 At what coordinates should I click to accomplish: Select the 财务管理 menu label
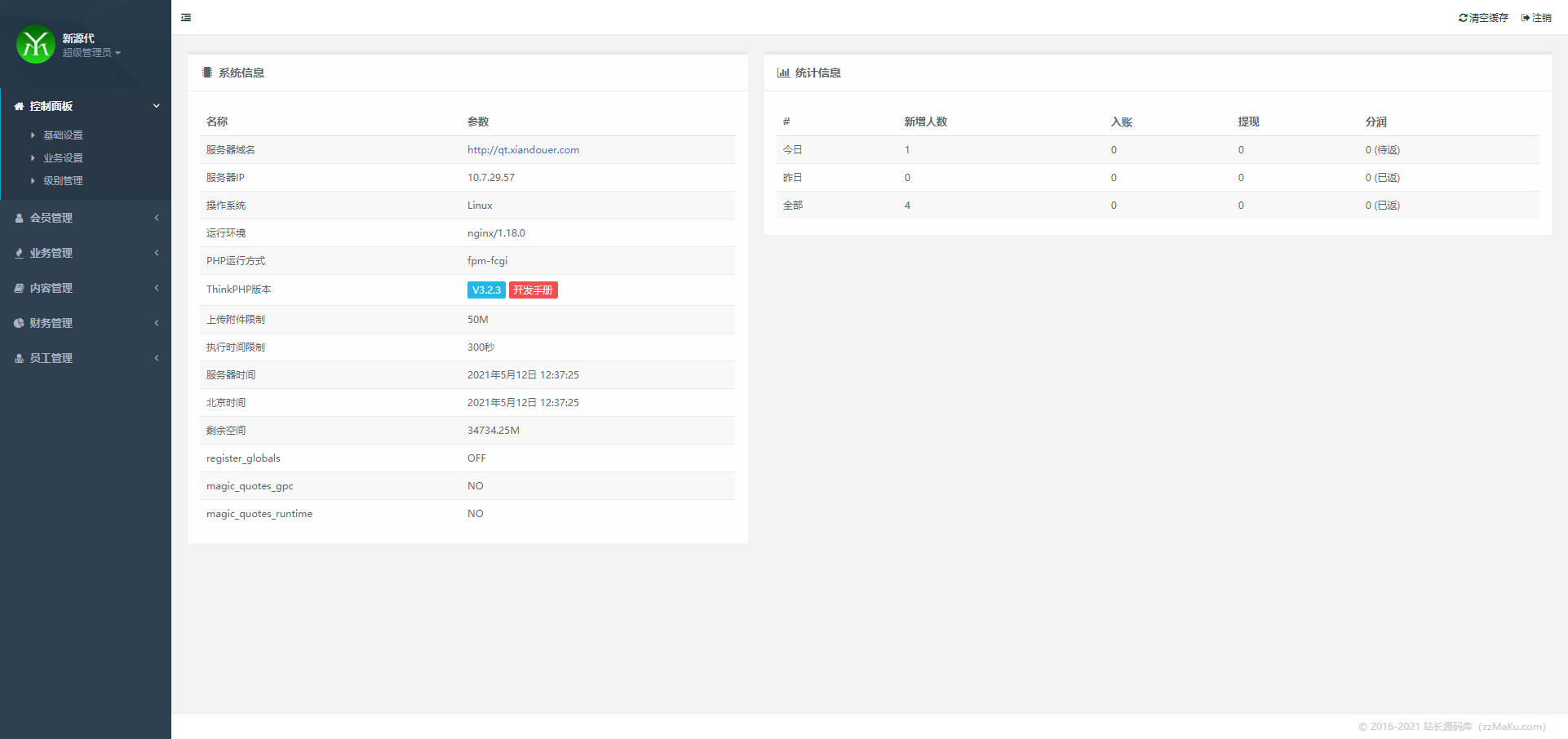tap(51, 323)
